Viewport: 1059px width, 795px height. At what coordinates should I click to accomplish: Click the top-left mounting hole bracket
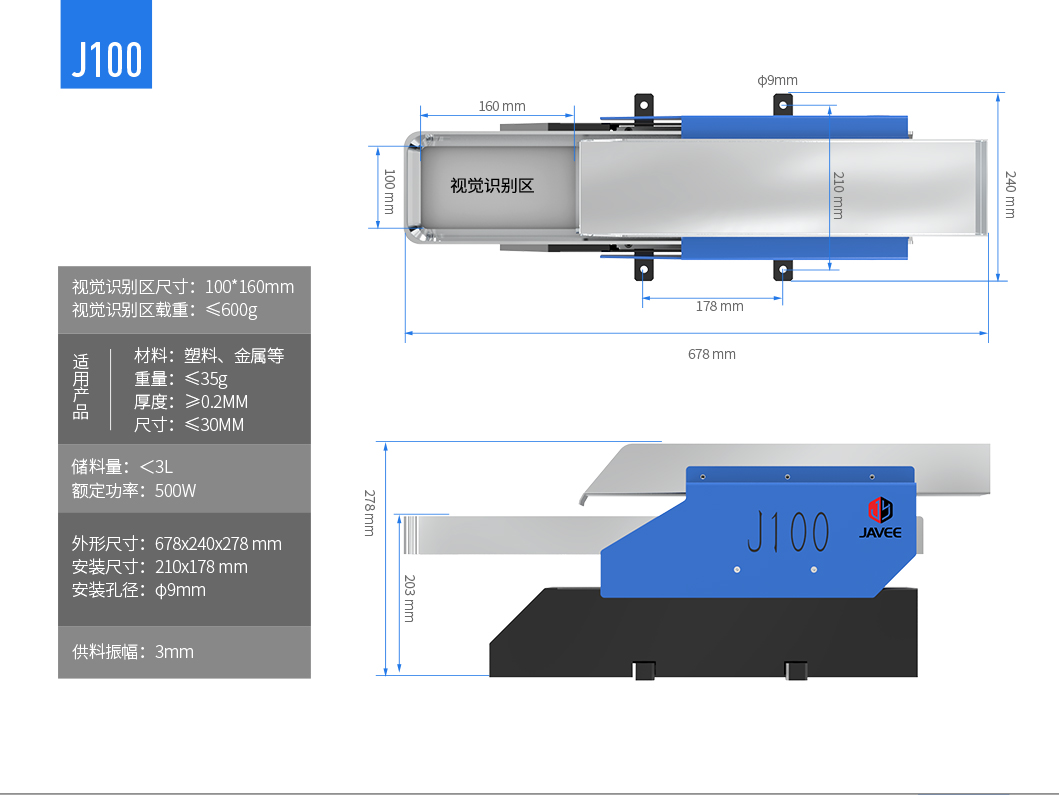644,104
